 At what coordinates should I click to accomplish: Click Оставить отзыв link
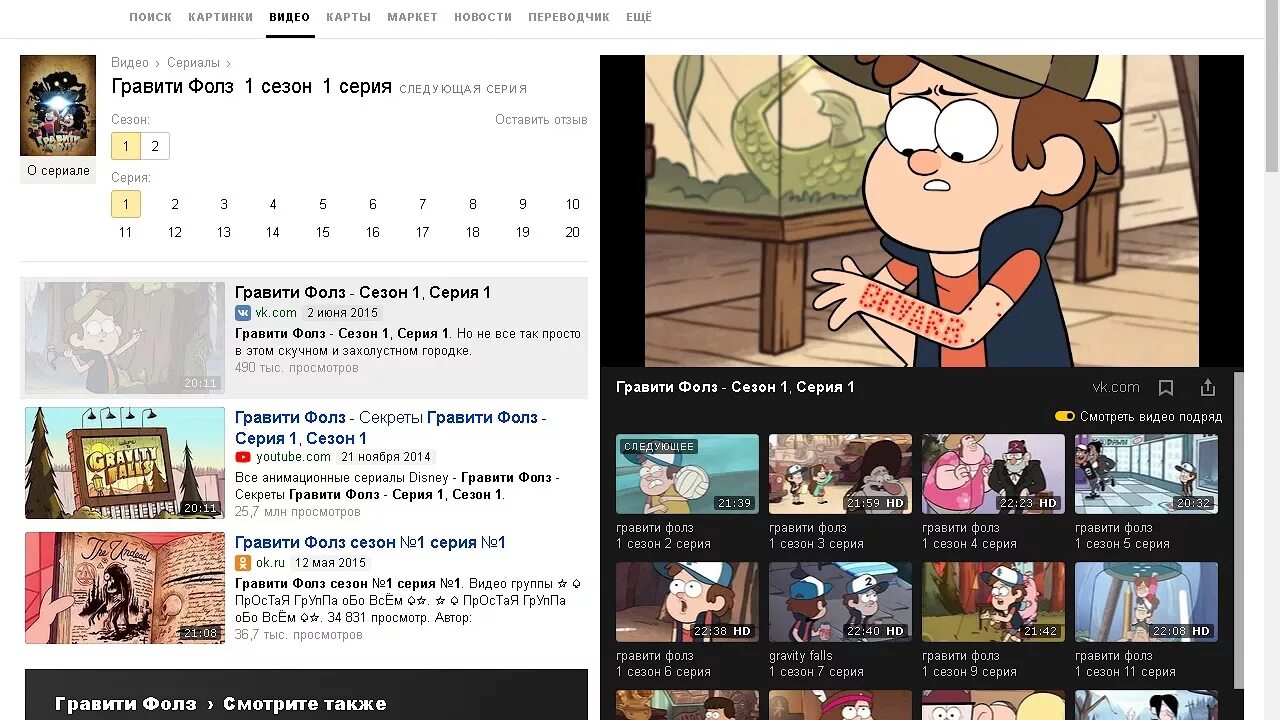541,120
